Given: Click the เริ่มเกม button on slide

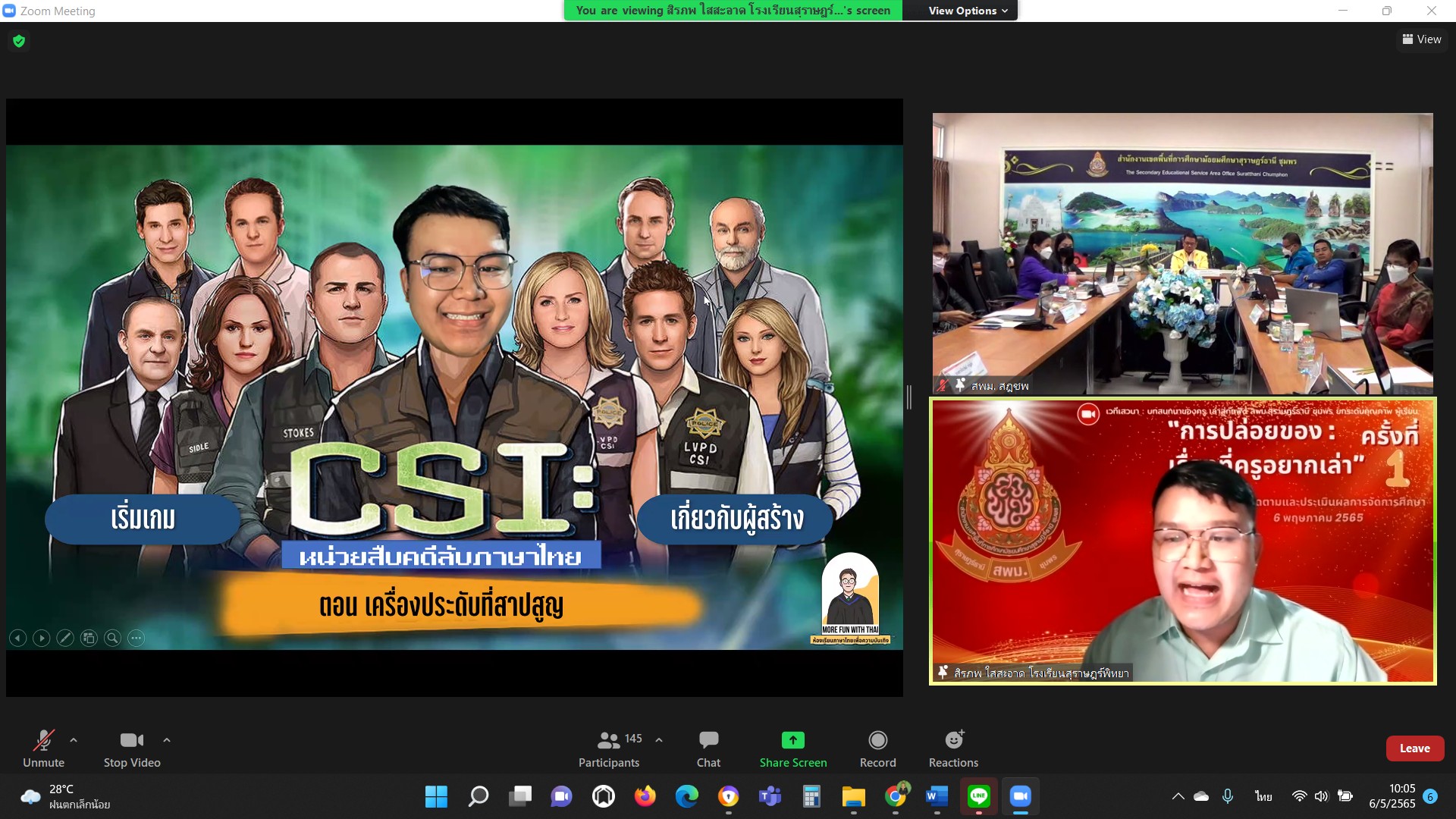Looking at the screenshot, I should [x=143, y=519].
